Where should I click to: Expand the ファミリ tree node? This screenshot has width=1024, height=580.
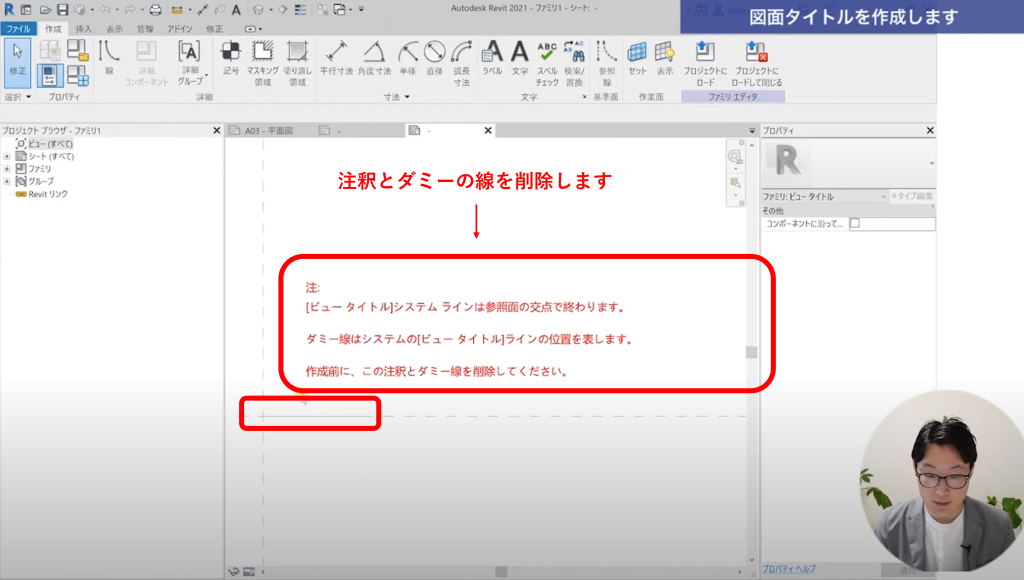point(7,169)
